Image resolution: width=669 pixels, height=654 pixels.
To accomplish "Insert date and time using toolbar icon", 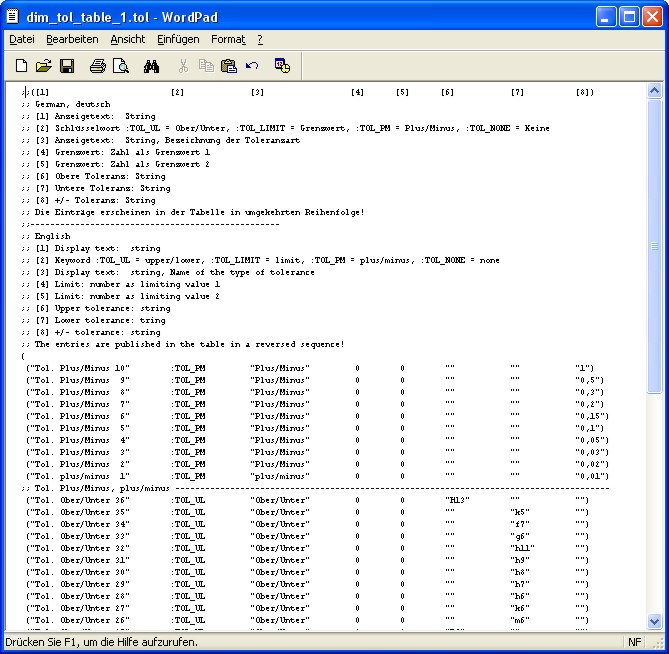I will pyautogui.click(x=282, y=66).
